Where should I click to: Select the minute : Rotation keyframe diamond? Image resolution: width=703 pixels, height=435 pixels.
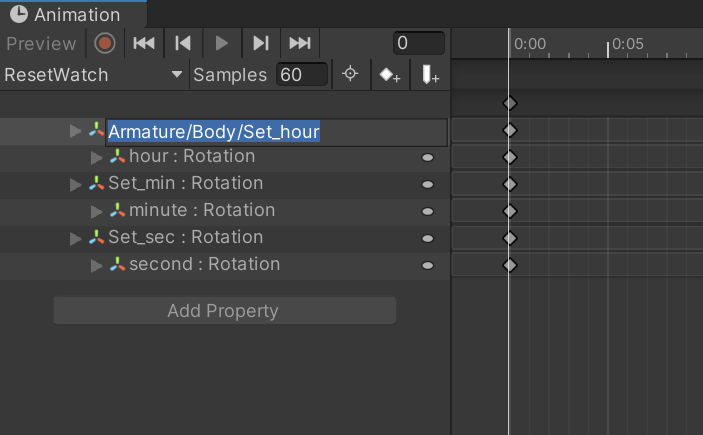tap(510, 211)
